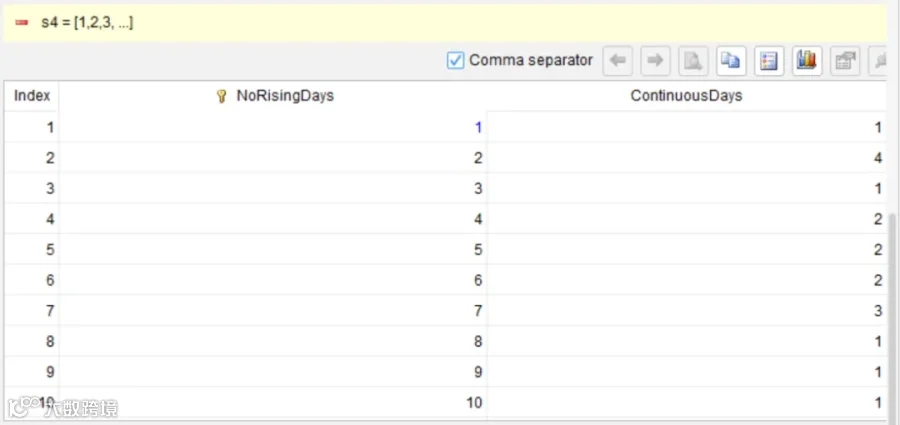
Task: Click the document search/preview icon
Action: [x=693, y=61]
